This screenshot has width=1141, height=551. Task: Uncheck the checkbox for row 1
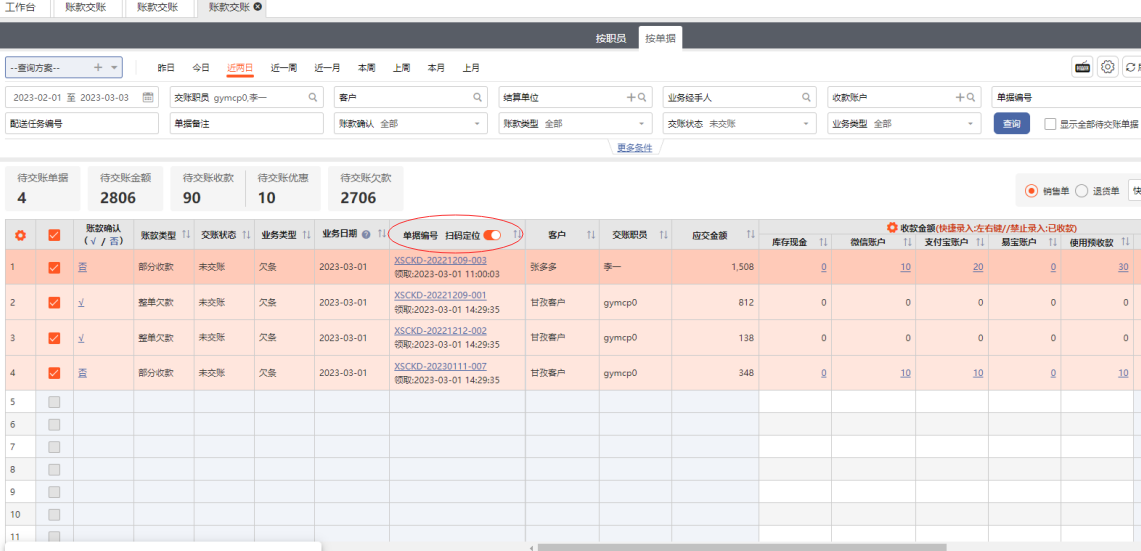pyautogui.click(x=54, y=267)
